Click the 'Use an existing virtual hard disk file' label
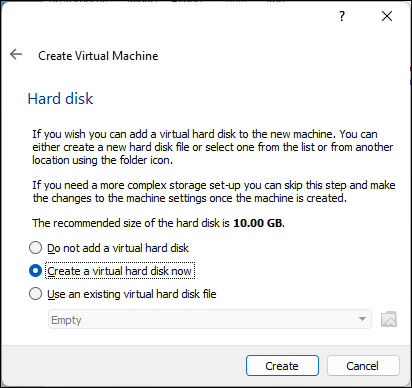 (x=132, y=294)
